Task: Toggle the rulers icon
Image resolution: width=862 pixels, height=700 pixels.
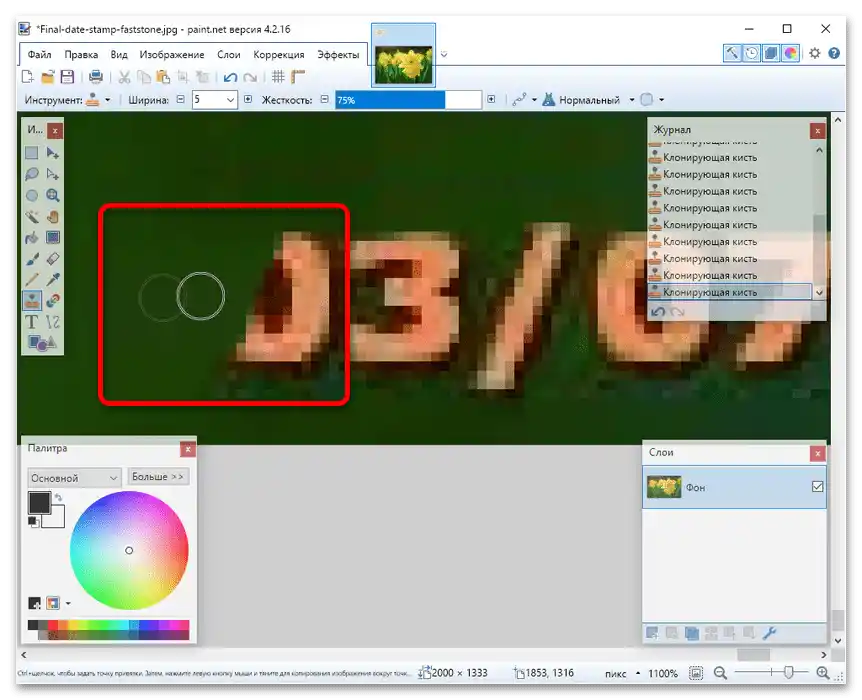Action: click(x=297, y=77)
